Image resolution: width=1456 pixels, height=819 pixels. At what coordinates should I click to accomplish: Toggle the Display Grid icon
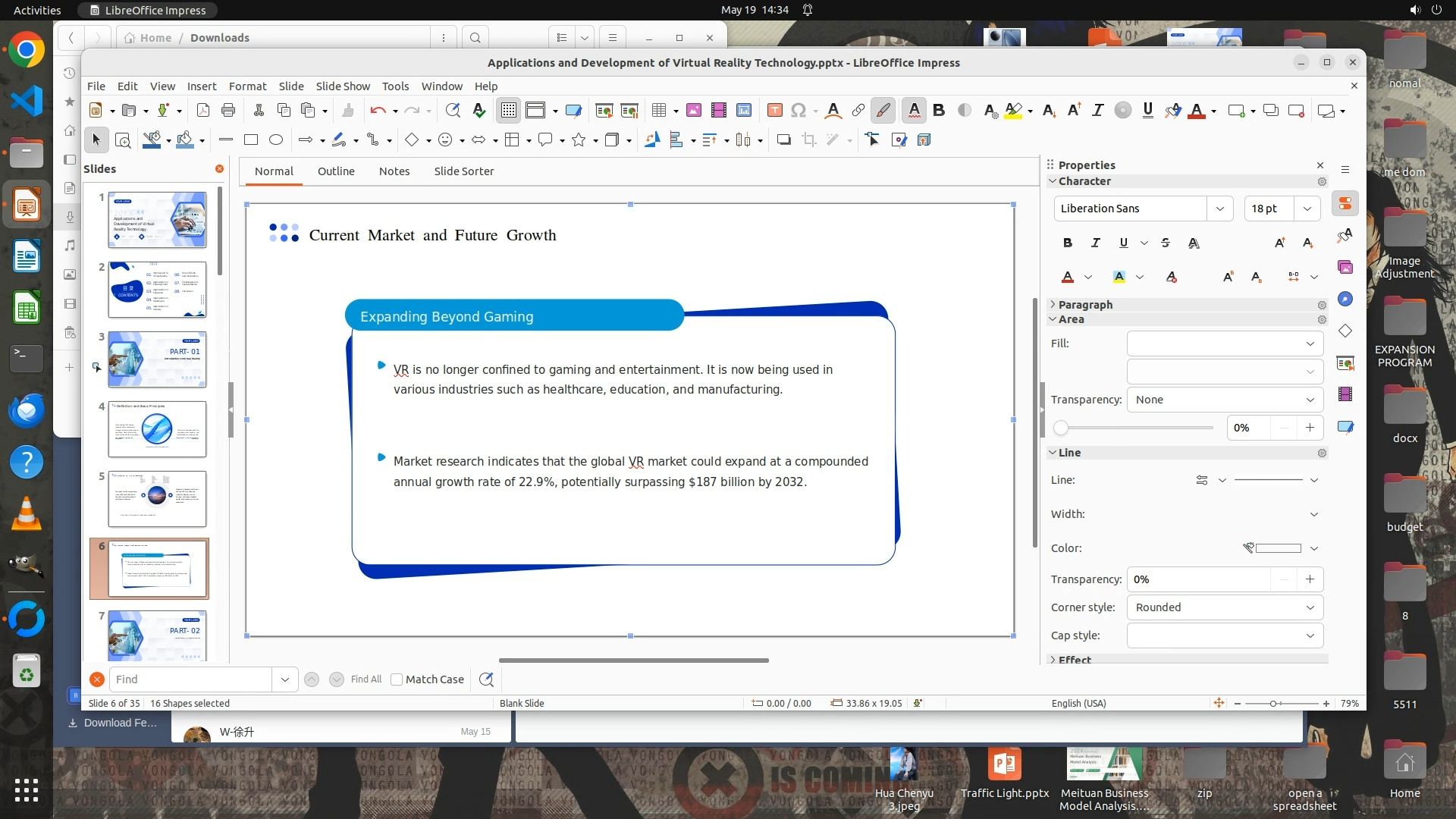(508, 111)
